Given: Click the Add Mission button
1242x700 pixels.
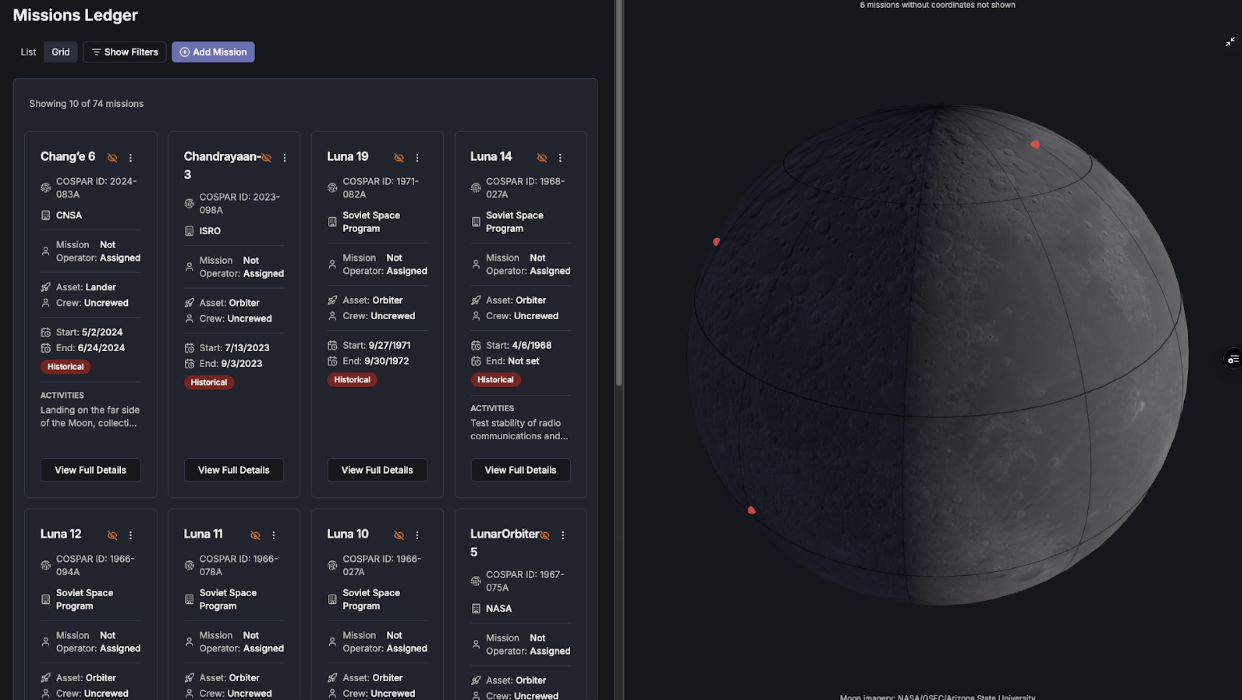Looking at the screenshot, I should (x=213, y=52).
